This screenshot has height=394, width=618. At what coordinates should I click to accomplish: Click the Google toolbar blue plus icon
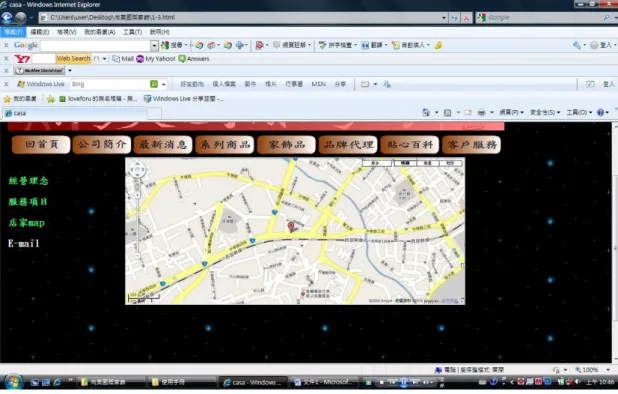pos(240,45)
